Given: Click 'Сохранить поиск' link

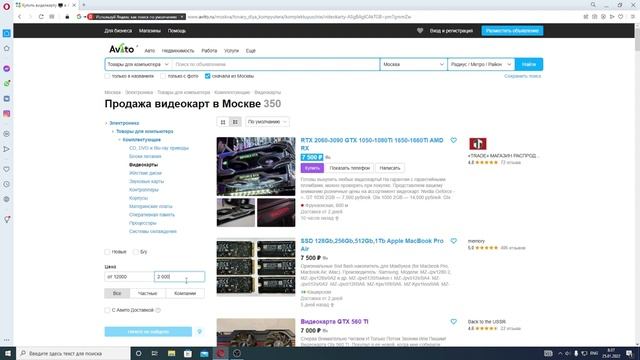Looking at the screenshot, I should click(522, 76).
